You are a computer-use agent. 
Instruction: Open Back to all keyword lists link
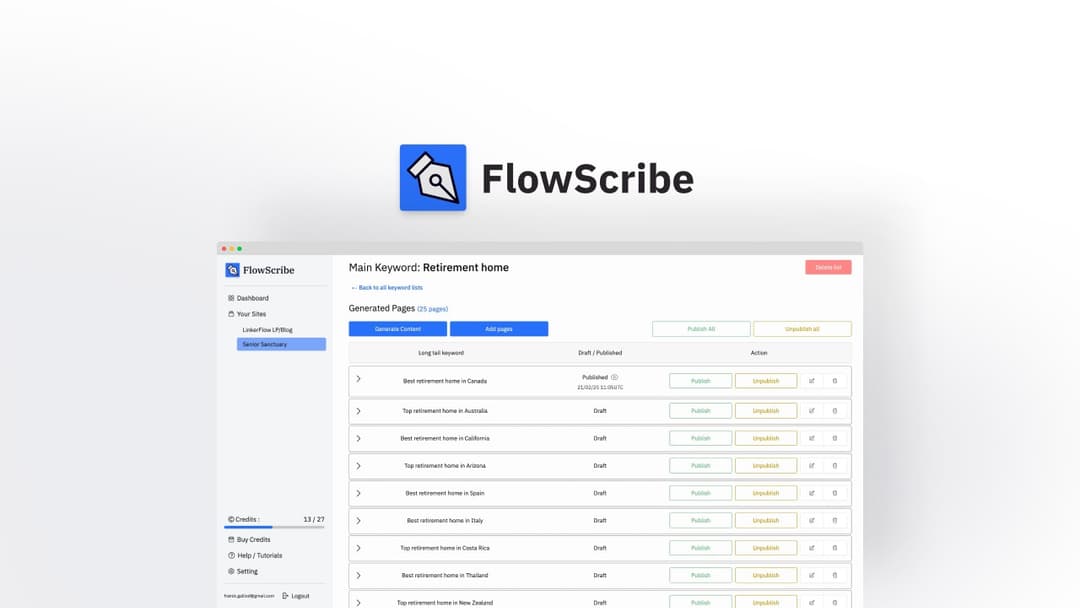click(386, 287)
